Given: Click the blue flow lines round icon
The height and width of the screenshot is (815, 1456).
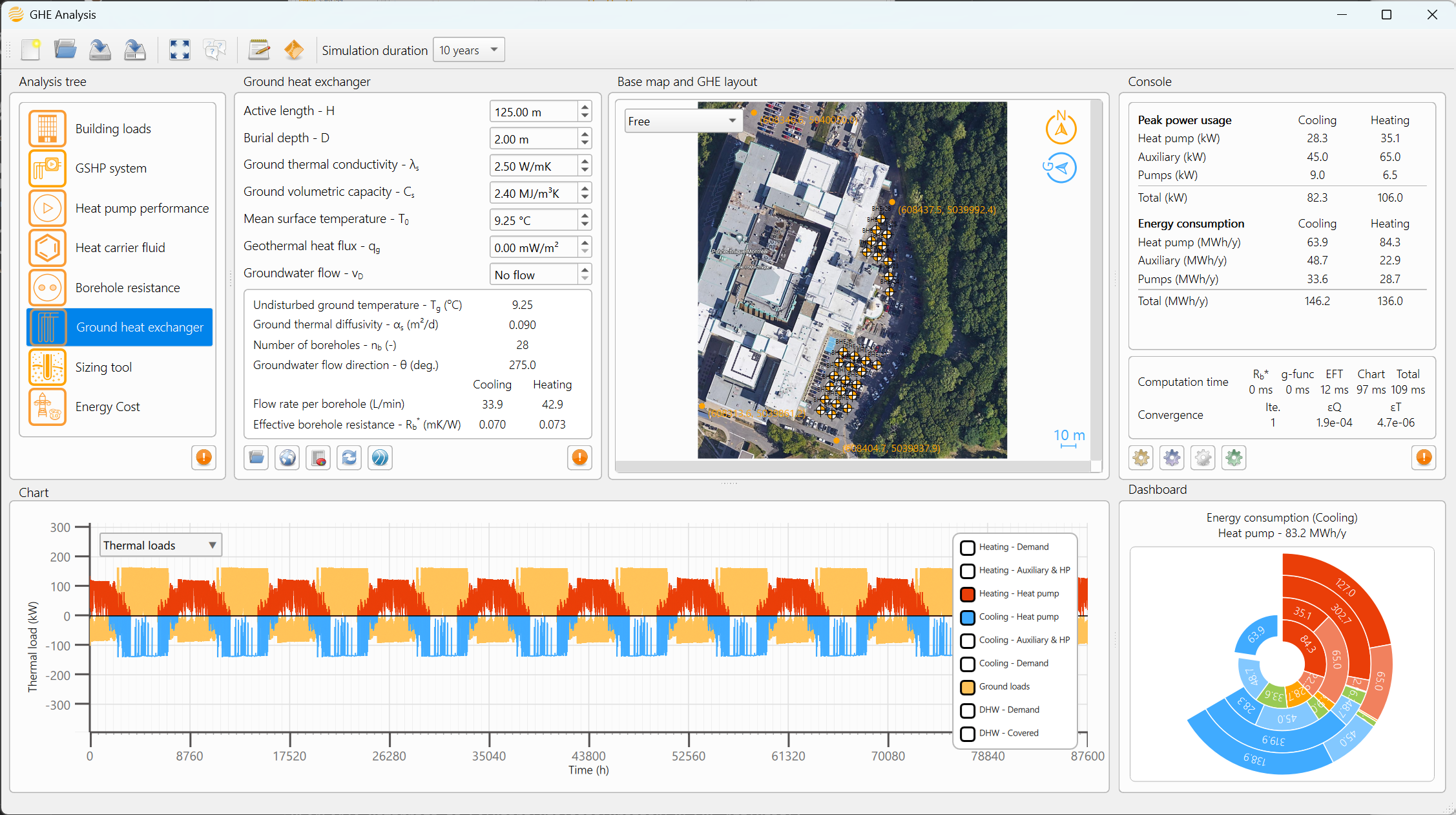Looking at the screenshot, I should click(x=380, y=458).
